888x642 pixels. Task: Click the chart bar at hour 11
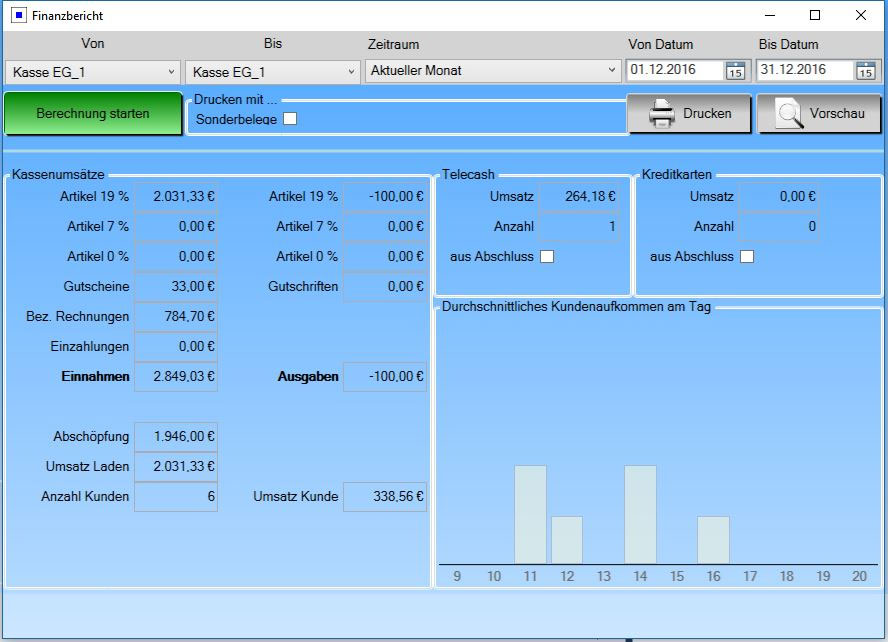[x=530, y=514]
